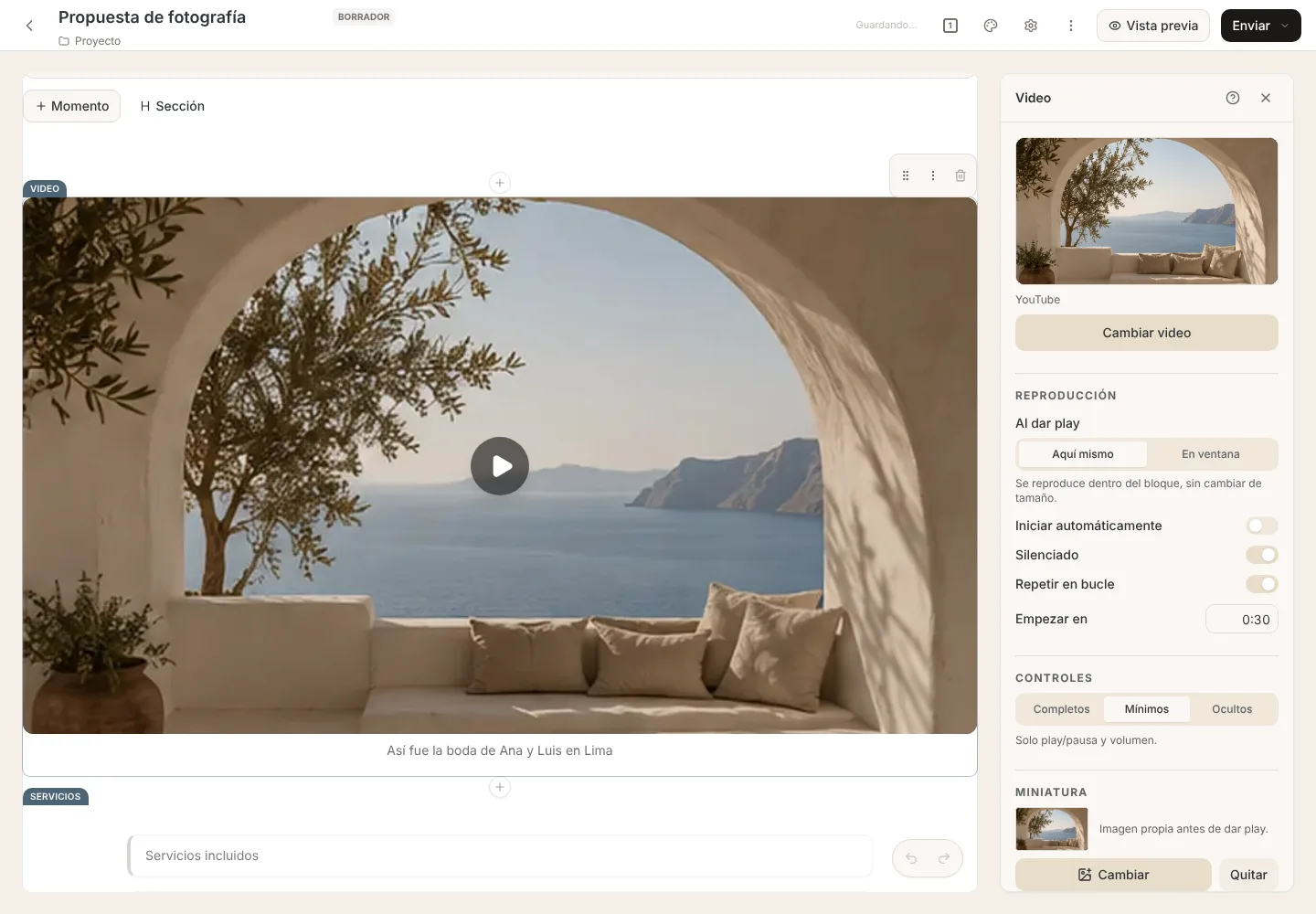Click the Vista previa button
The image size is (1316, 914).
click(x=1153, y=26)
